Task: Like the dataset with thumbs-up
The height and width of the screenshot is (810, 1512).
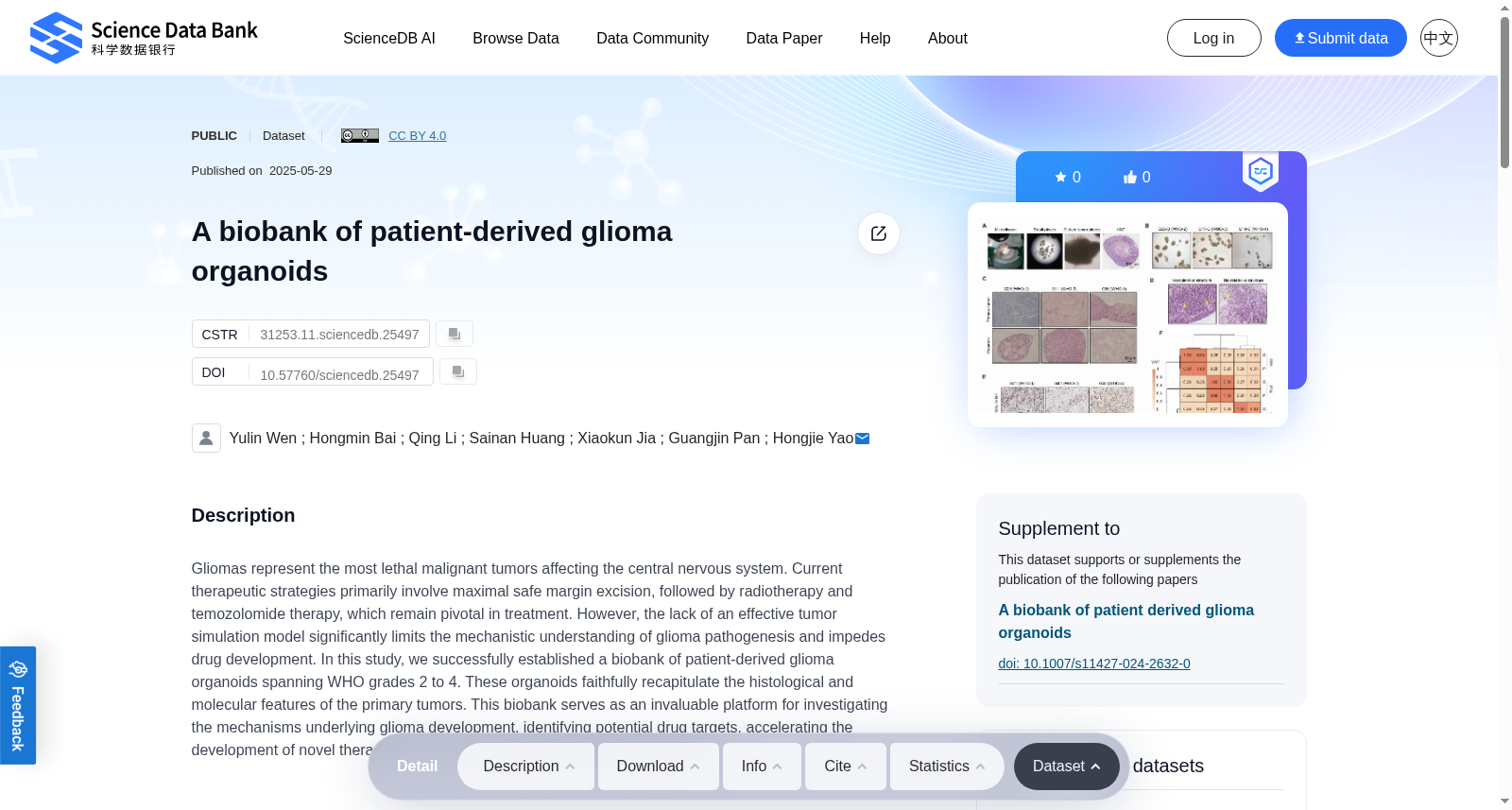Action: click(x=1137, y=177)
